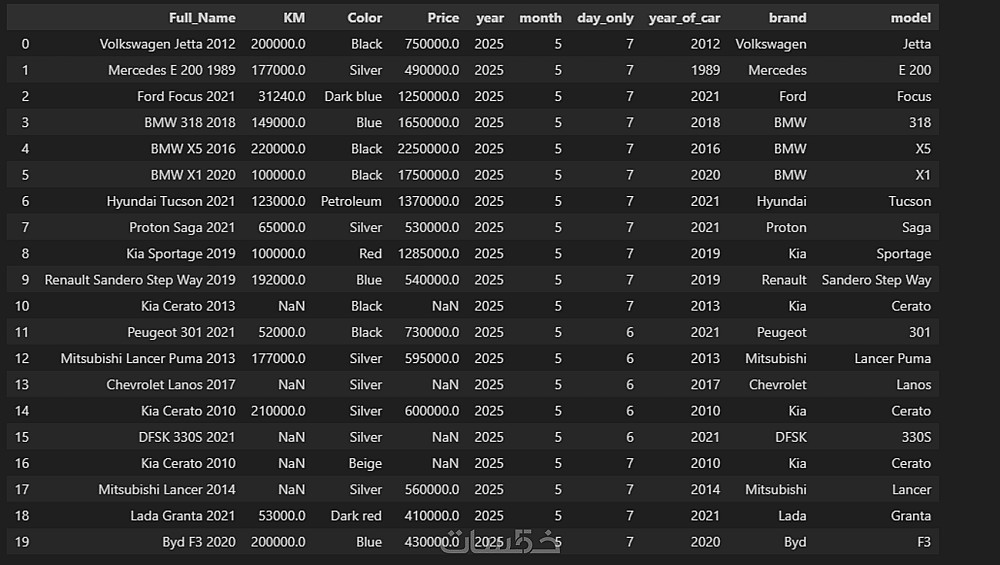This screenshot has height=565, width=1000.
Task: Click the year_of_car value 2018
Action: (705, 122)
